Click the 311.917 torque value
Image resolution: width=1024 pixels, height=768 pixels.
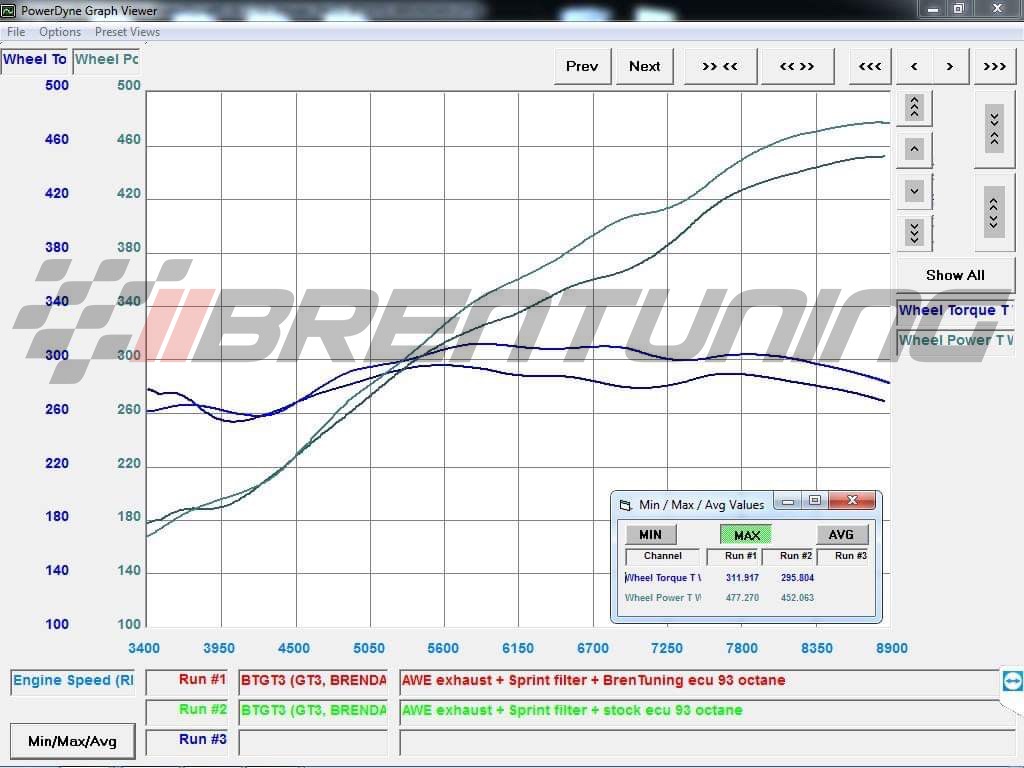(x=743, y=578)
